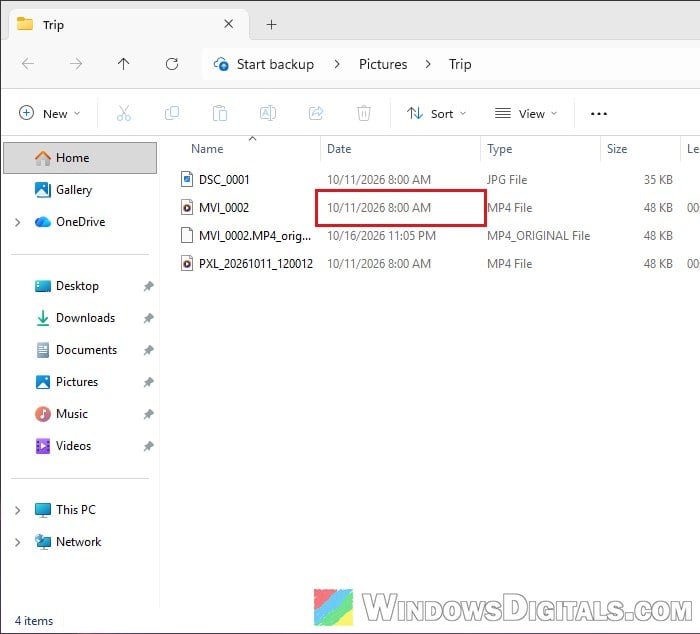Click the pin icon beside Downloads
Image resolution: width=700 pixels, height=634 pixels.
point(149,318)
